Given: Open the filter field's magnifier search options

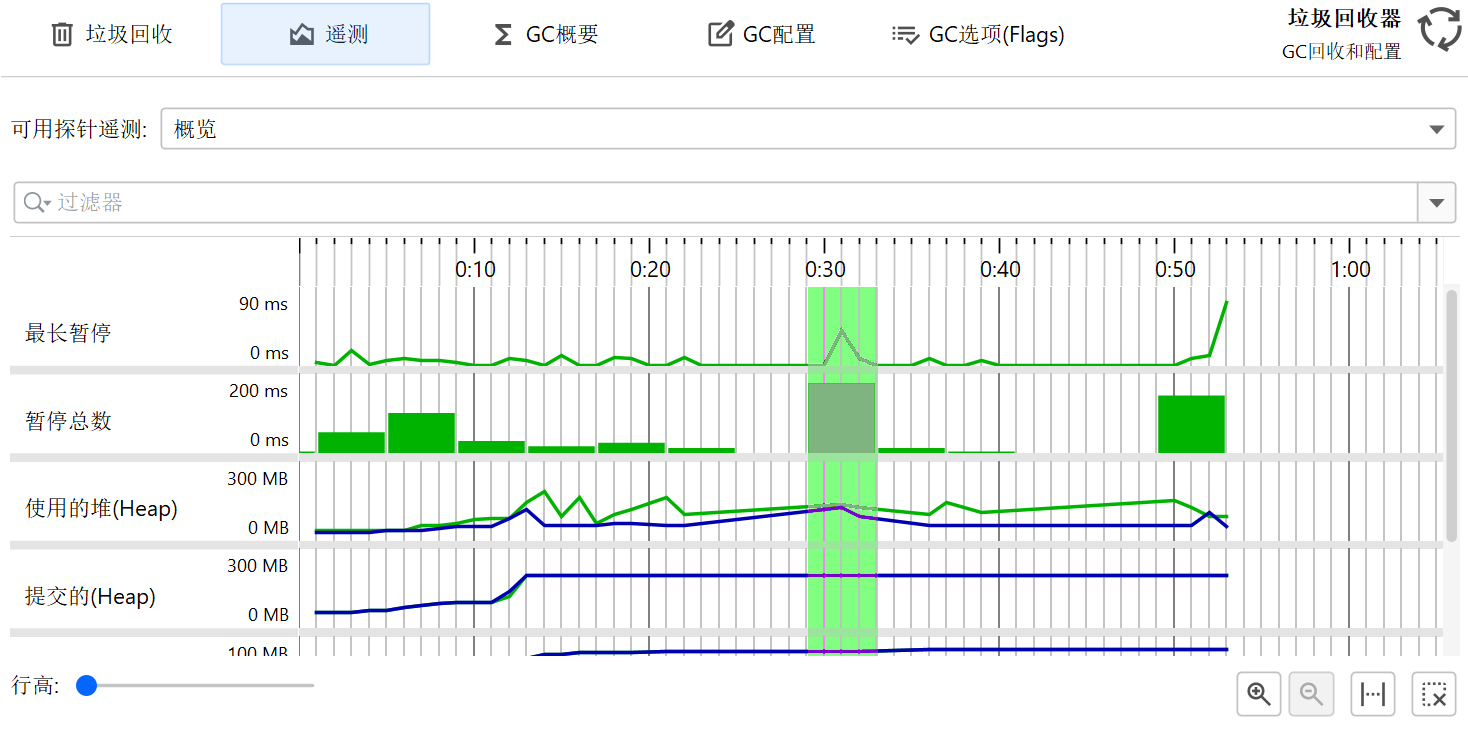Looking at the screenshot, I should (37, 203).
